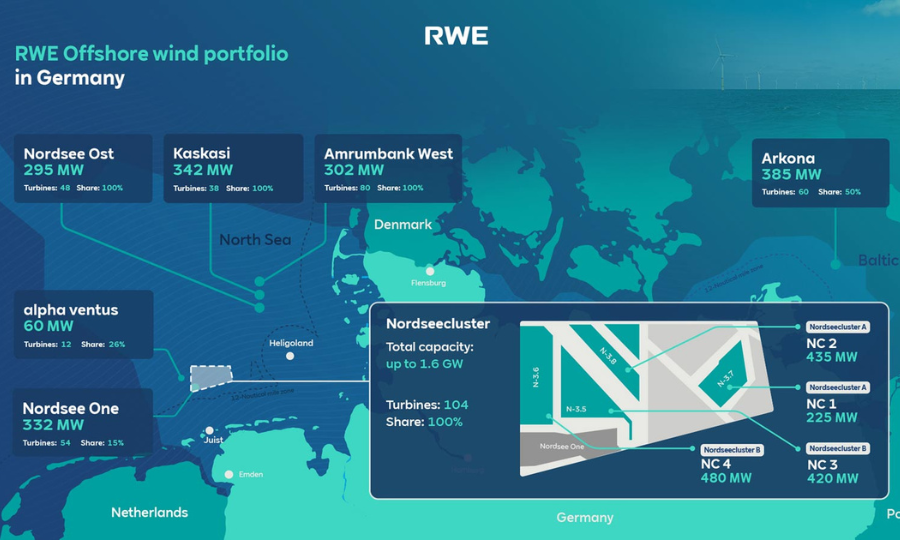Open the Amrumbank West 302 MW card
The width and height of the screenshot is (900, 540).
[388, 168]
